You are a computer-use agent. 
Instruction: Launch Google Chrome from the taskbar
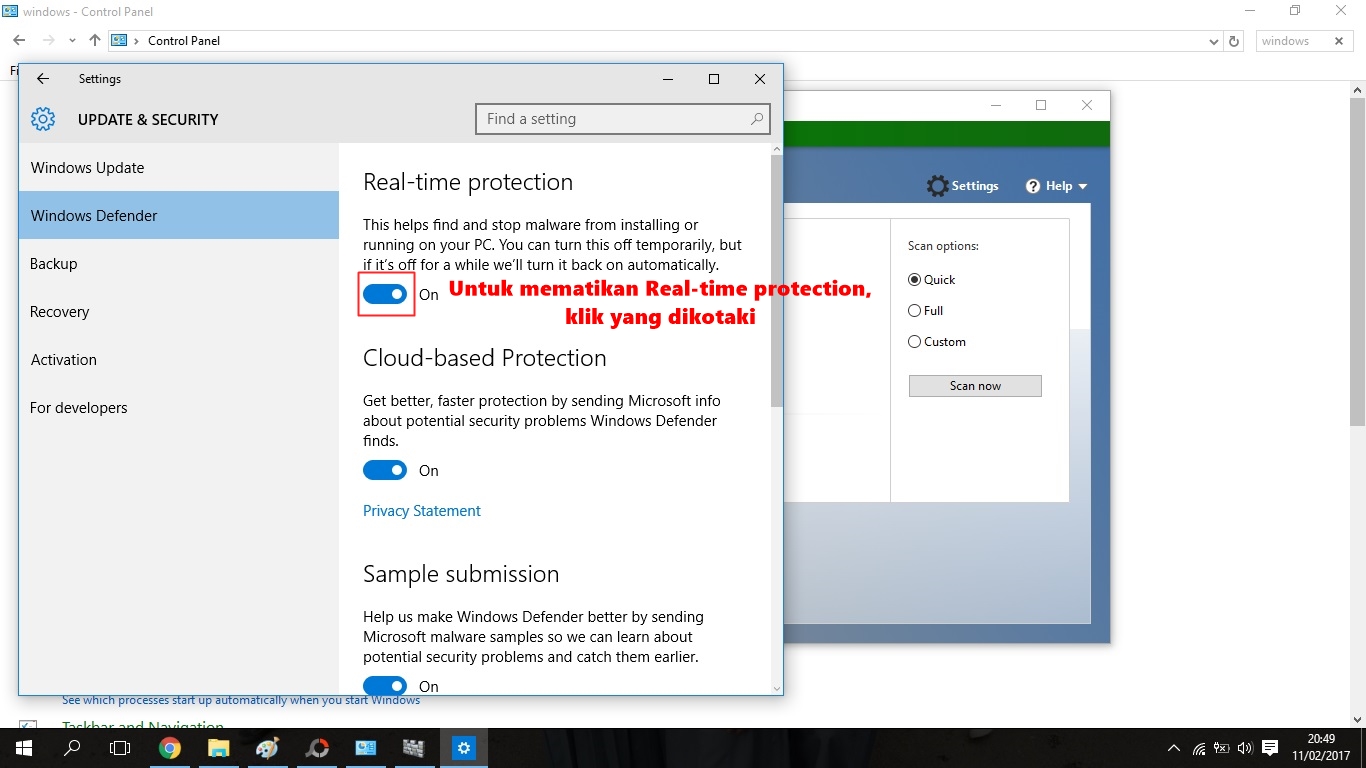(x=169, y=748)
